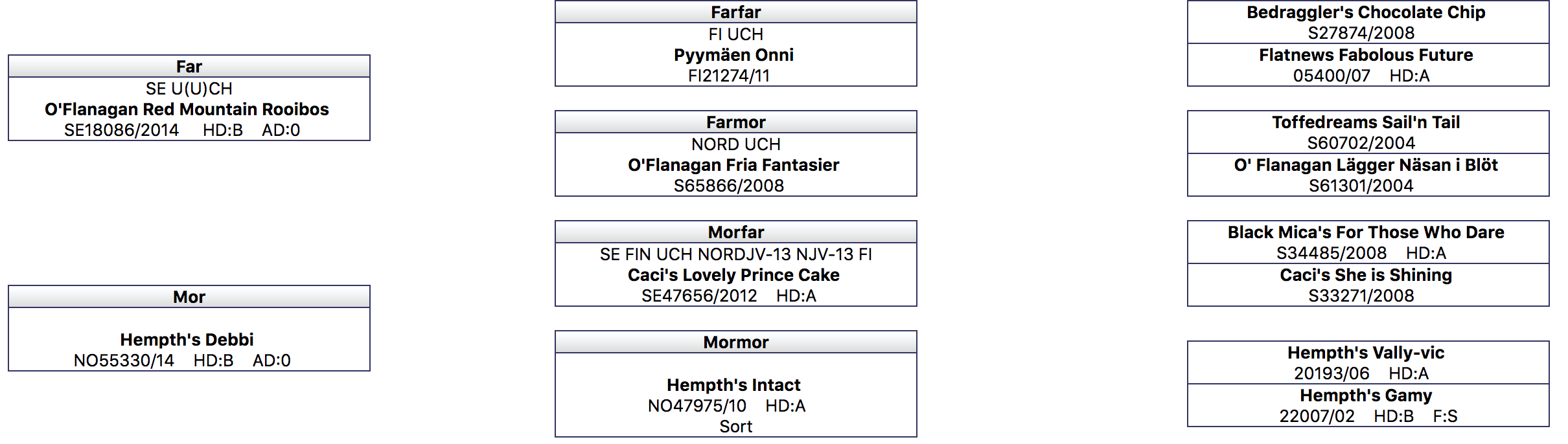1568x444 pixels.
Task: Open O' Flanagan Lägger Näsan i Blöt
Action: click(x=1366, y=165)
